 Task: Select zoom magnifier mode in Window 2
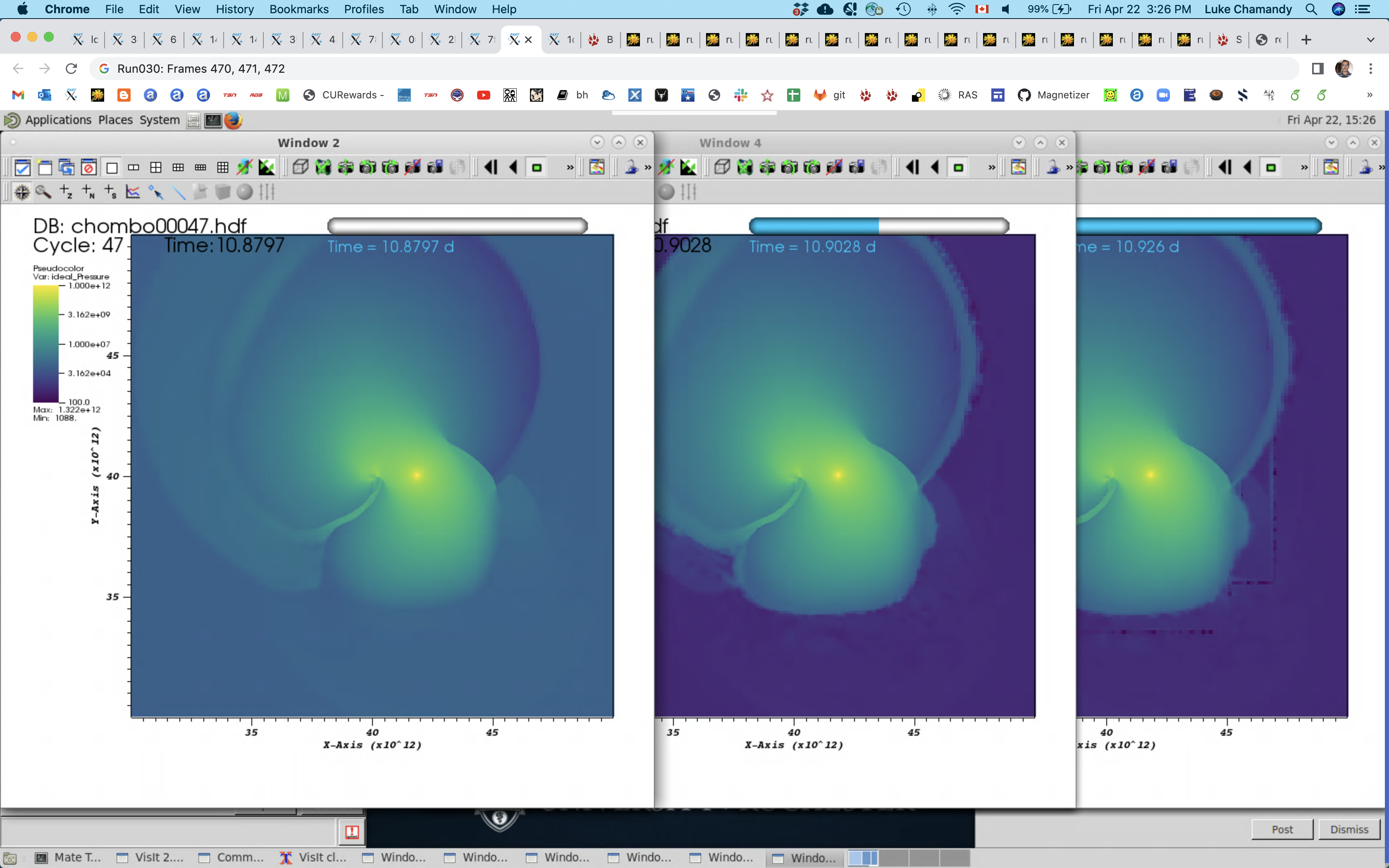(44, 192)
